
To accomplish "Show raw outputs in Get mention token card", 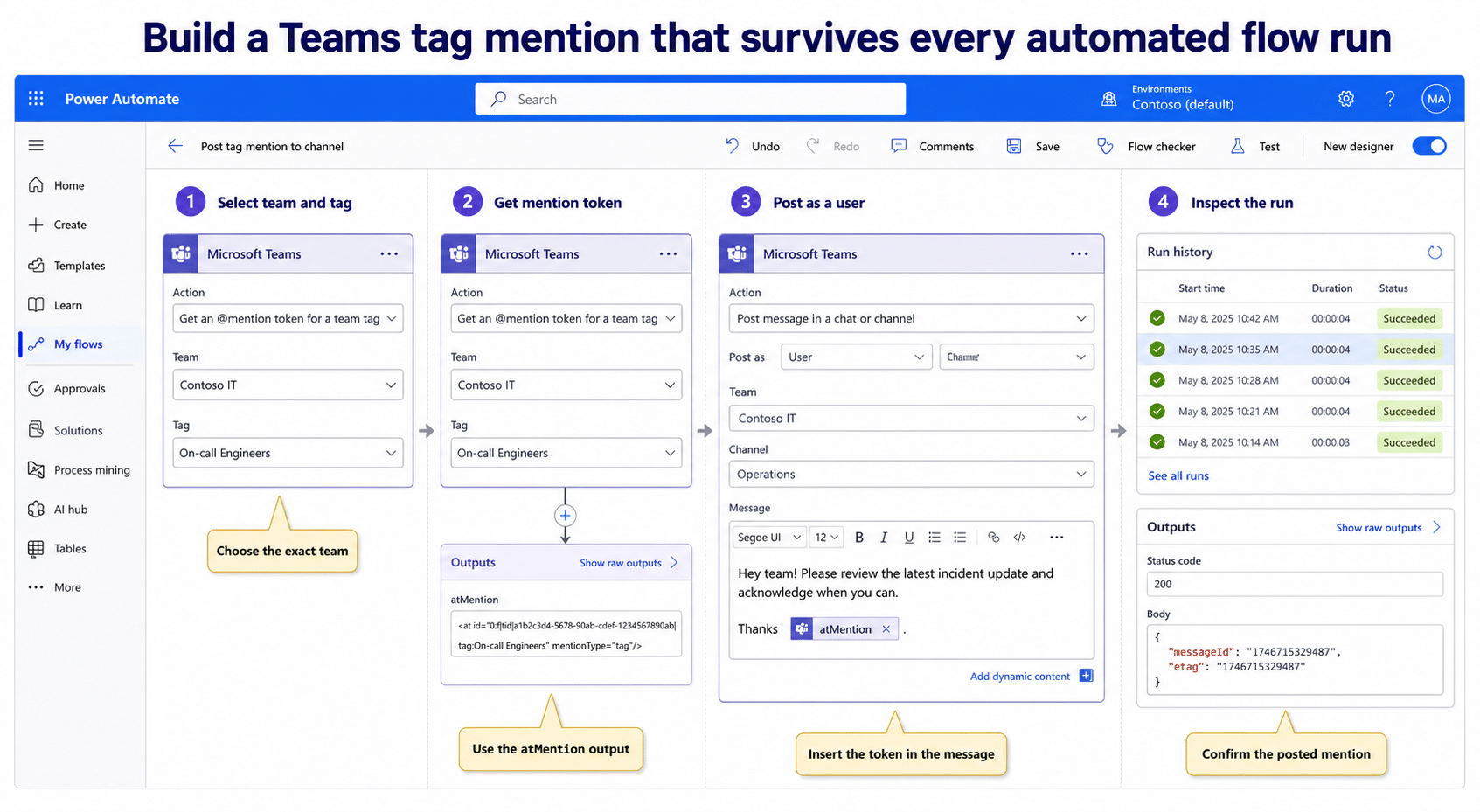I will (x=629, y=563).
